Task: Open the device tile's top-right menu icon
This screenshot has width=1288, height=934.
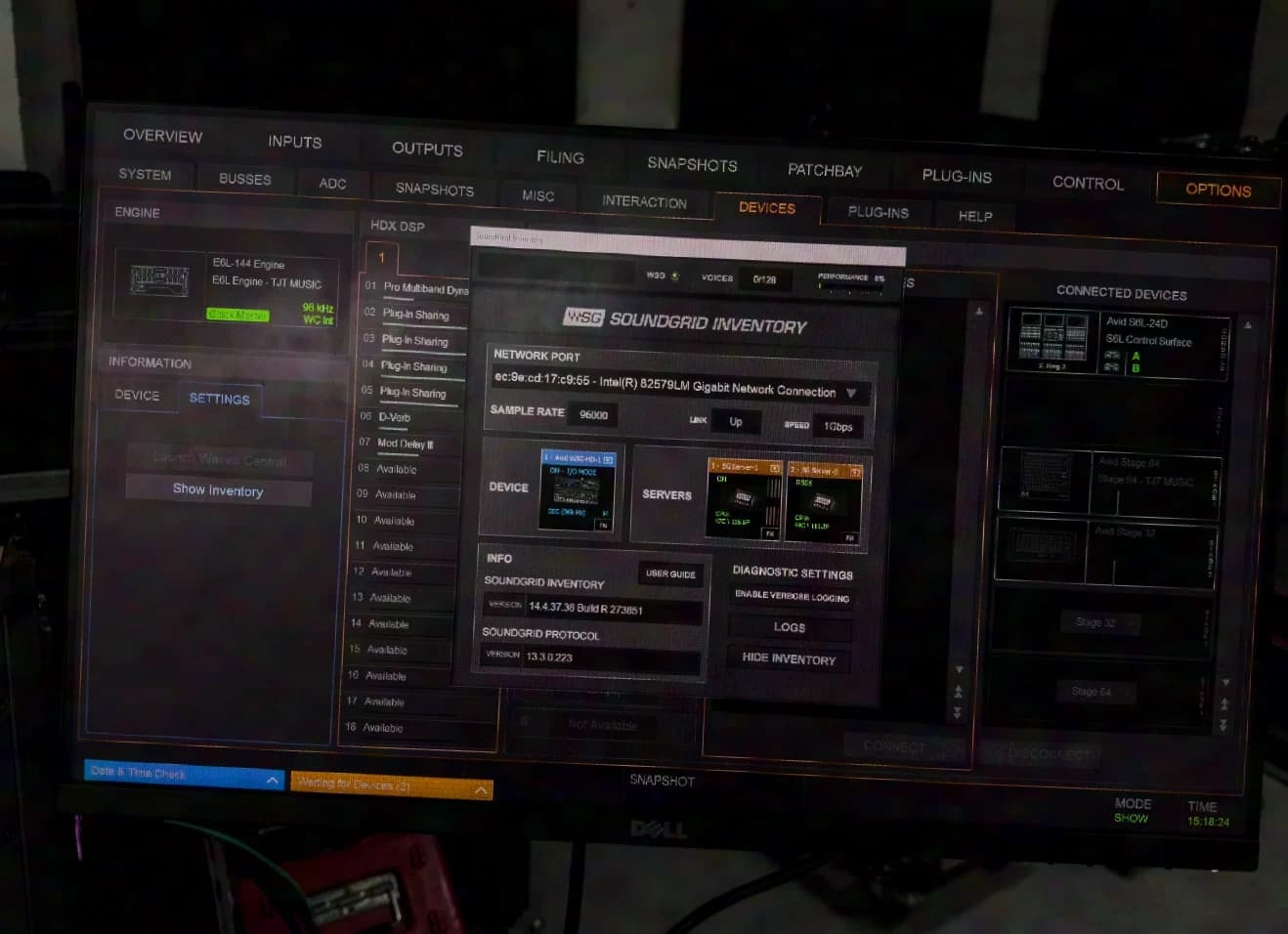Action: click(608, 459)
